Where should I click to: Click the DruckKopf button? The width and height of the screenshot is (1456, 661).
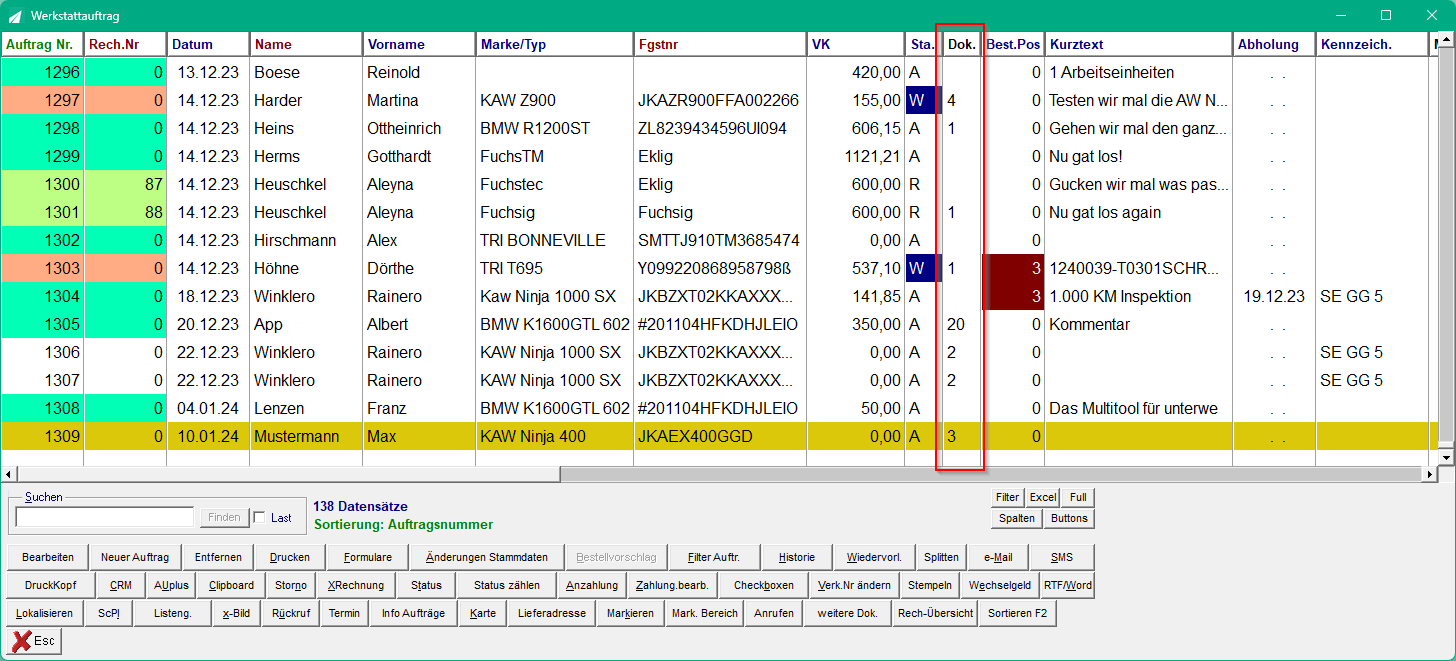(x=51, y=585)
